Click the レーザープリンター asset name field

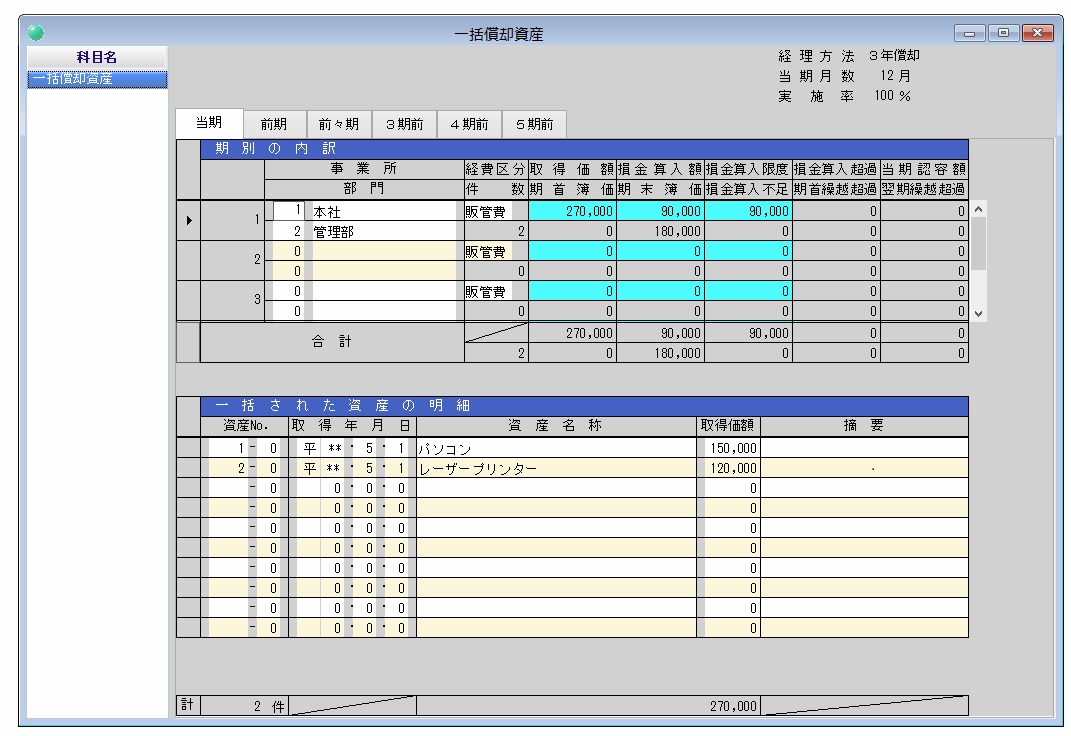(556, 468)
